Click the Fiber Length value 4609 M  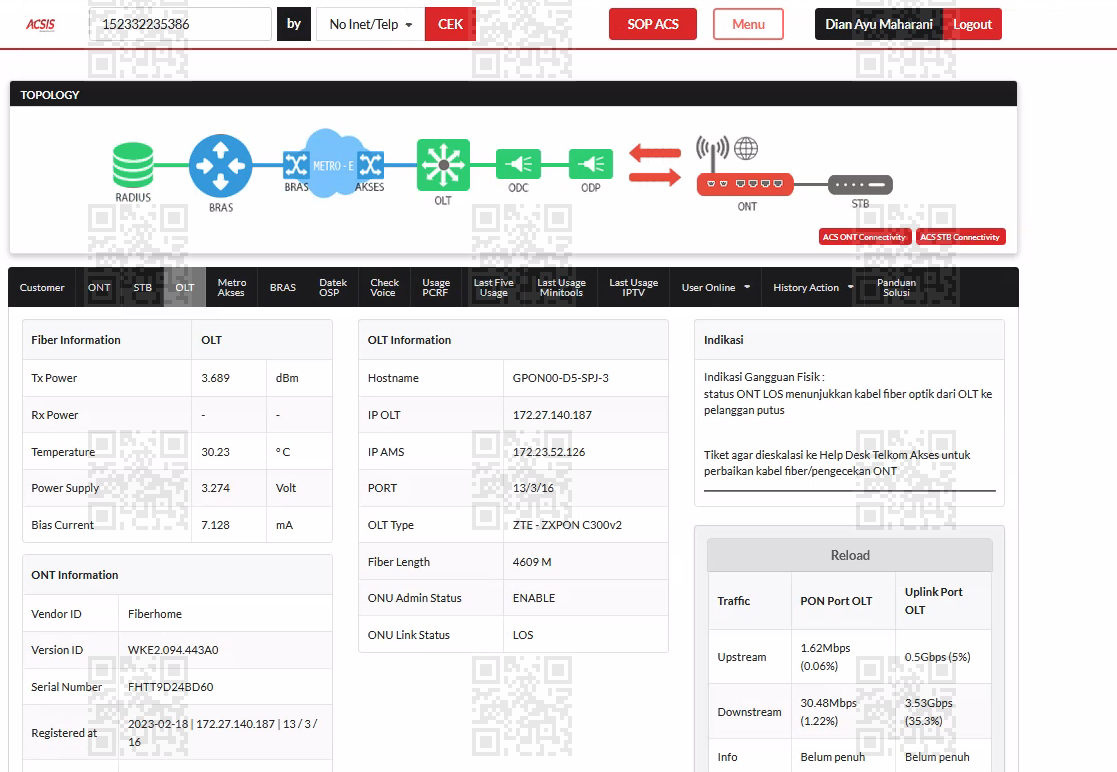coord(531,562)
